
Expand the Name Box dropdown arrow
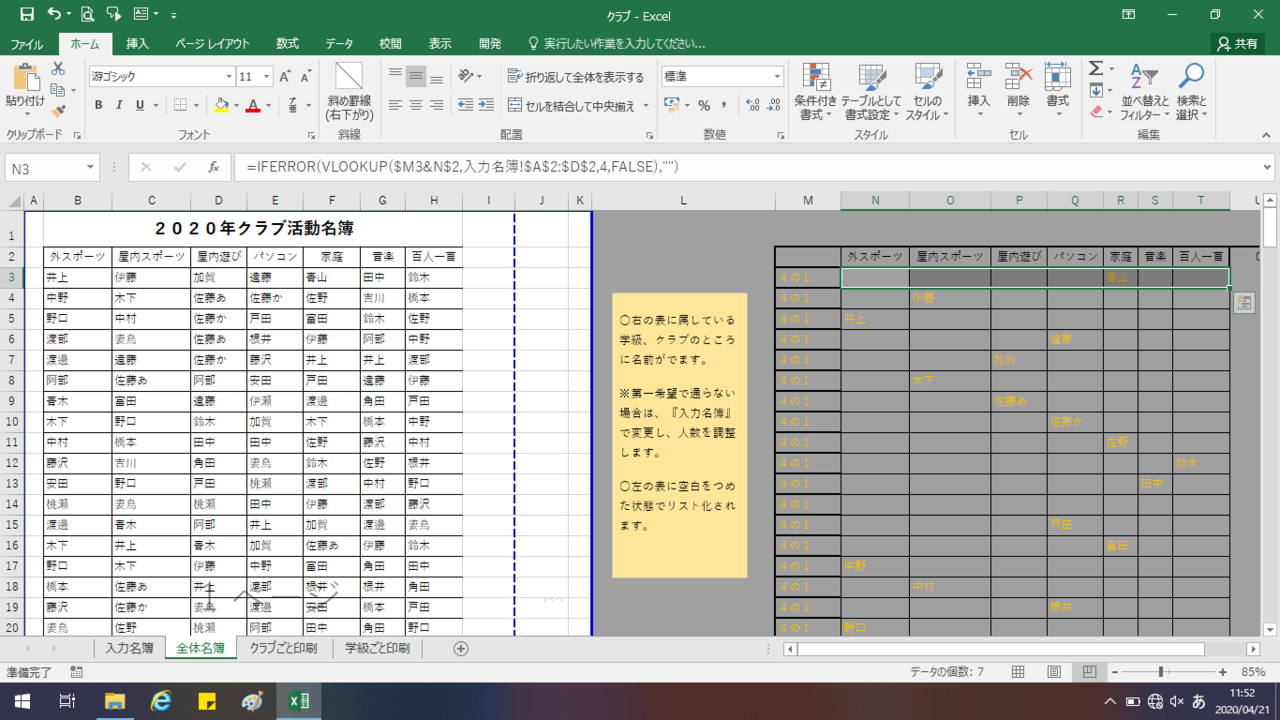(90, 168)
